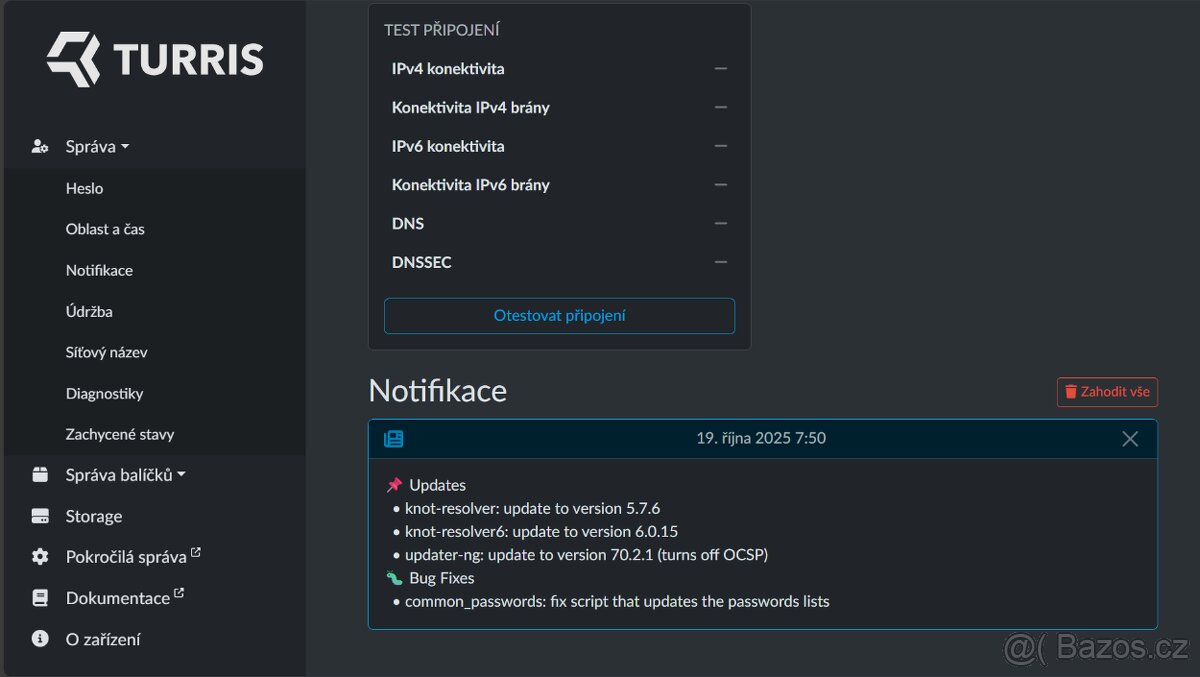
Task: Select the newspaper icon on the notification header
Action: (x=395, y=438)
